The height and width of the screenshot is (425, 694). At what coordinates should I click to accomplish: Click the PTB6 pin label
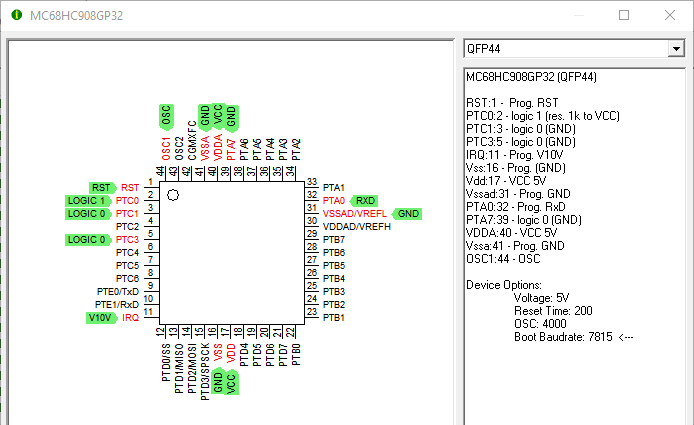[x=334, y=253]
